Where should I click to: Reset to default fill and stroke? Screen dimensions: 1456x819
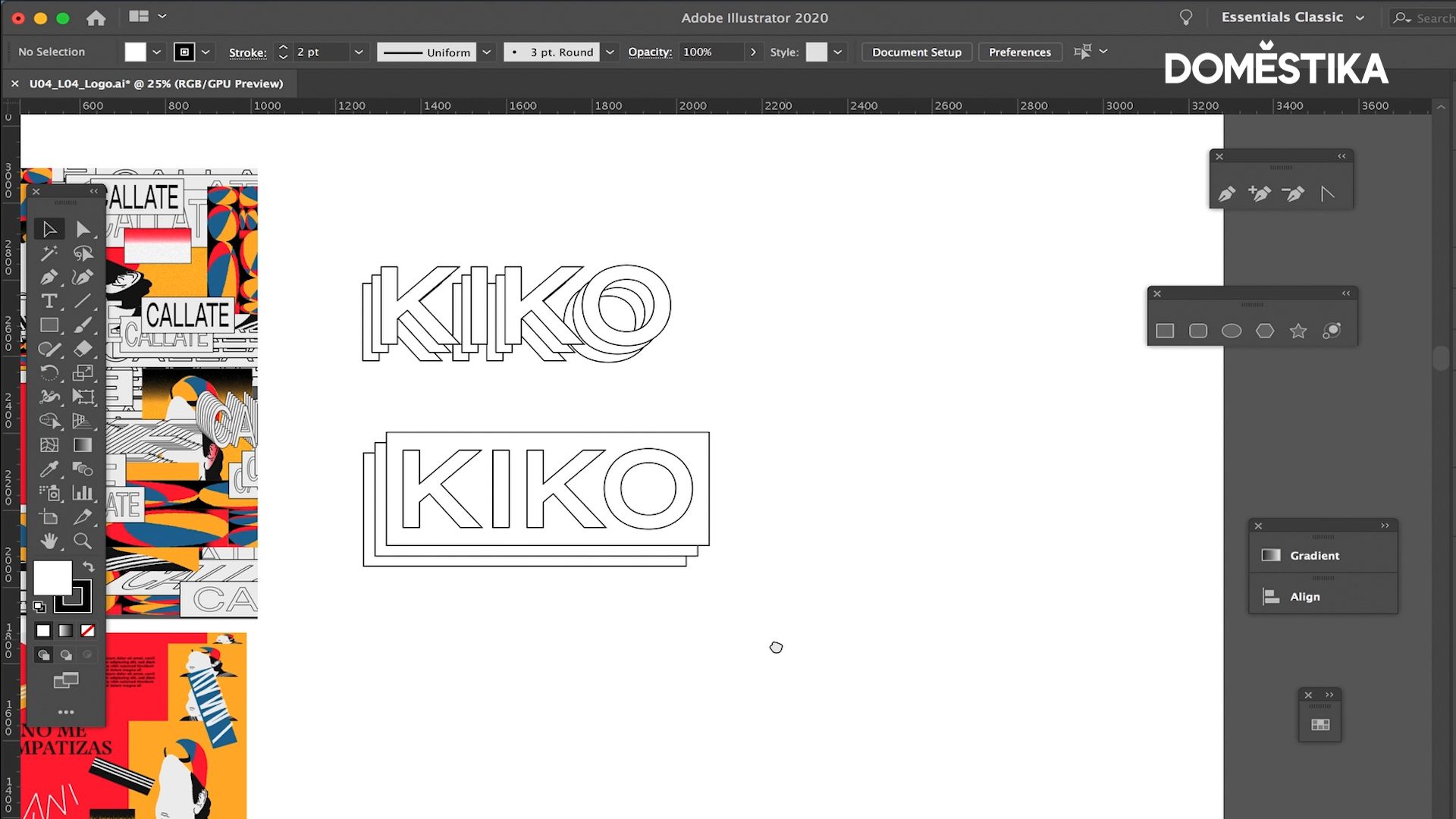tap(39, 607)
